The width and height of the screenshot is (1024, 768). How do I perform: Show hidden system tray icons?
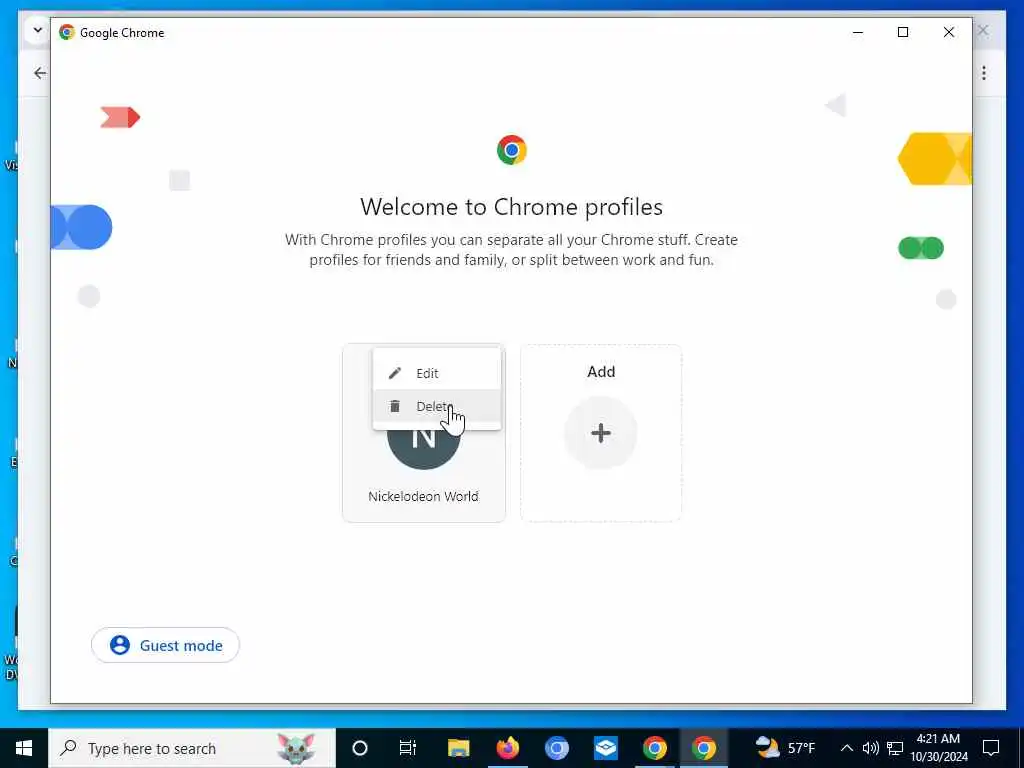click(x=846, y=748)
